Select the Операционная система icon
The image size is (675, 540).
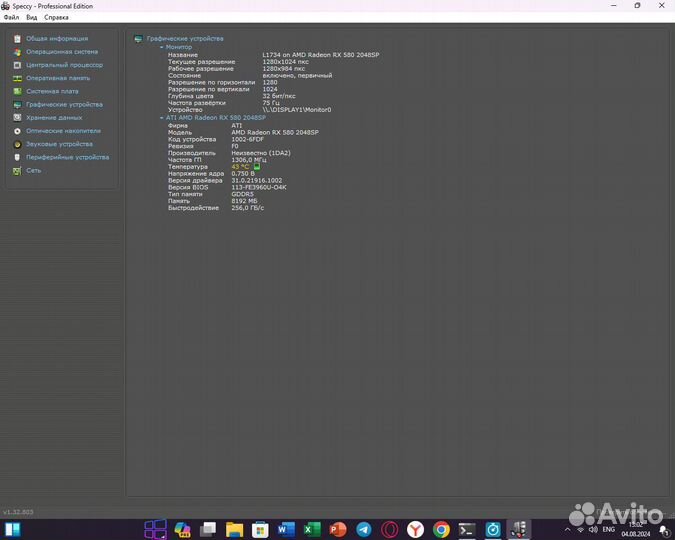coord(17,52)
